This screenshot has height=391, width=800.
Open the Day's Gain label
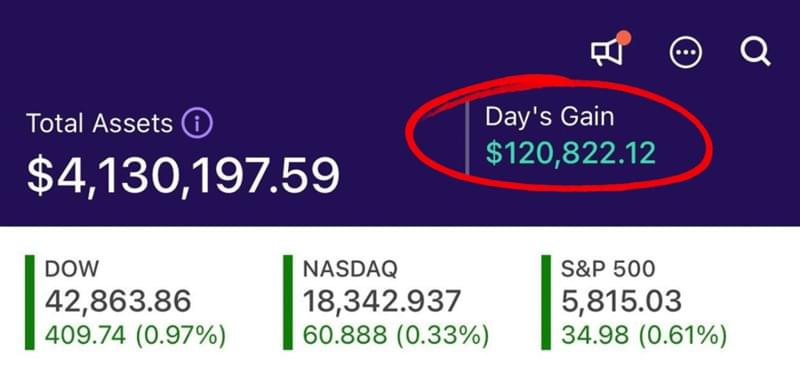coord(550,116)
